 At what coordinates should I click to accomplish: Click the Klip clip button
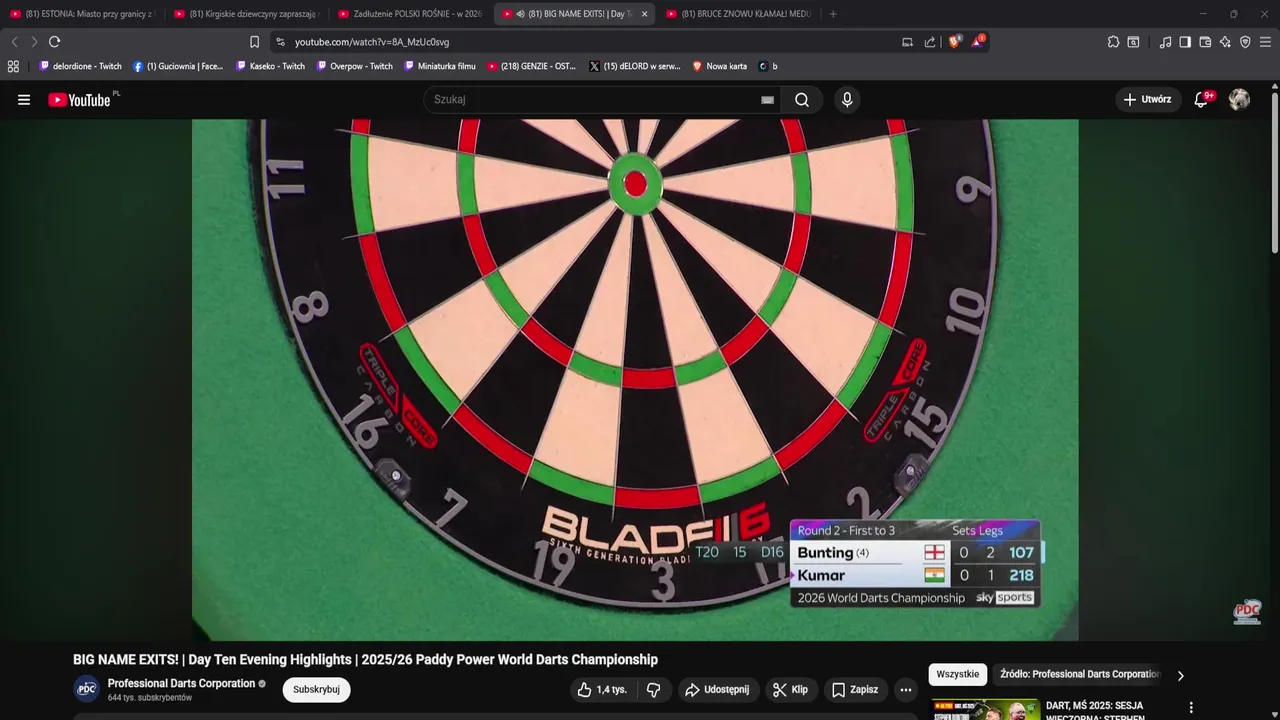pyautogui.click(x=791, y=689)
